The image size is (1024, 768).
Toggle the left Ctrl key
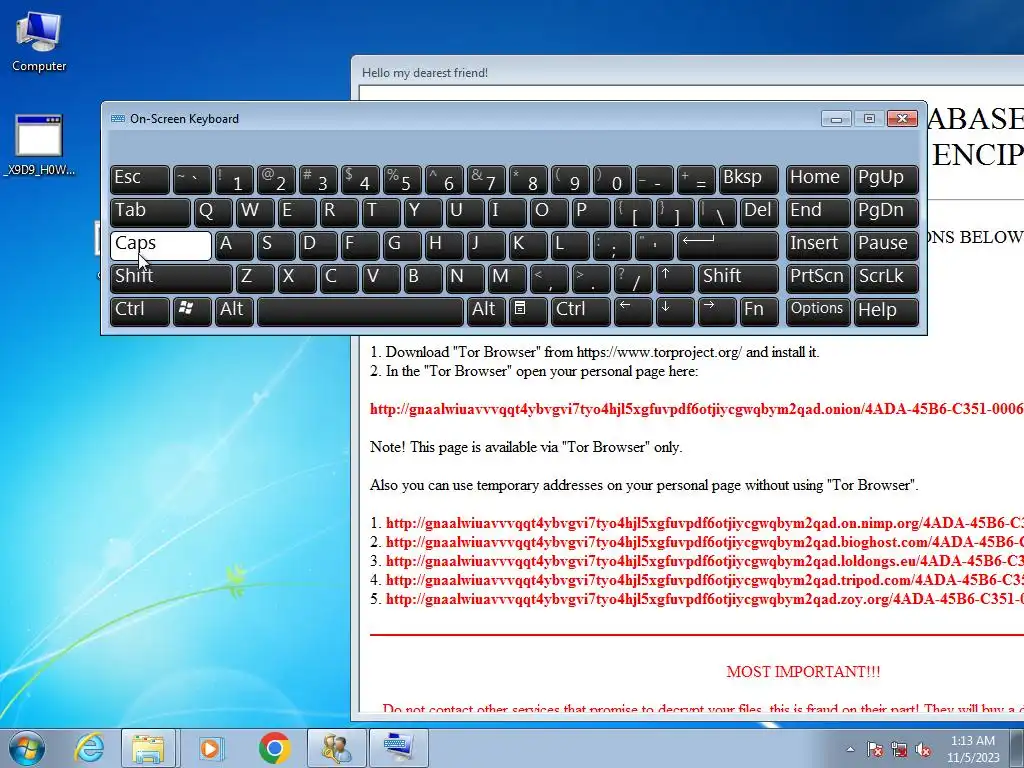pyautogui.click(x=140, y=311)
